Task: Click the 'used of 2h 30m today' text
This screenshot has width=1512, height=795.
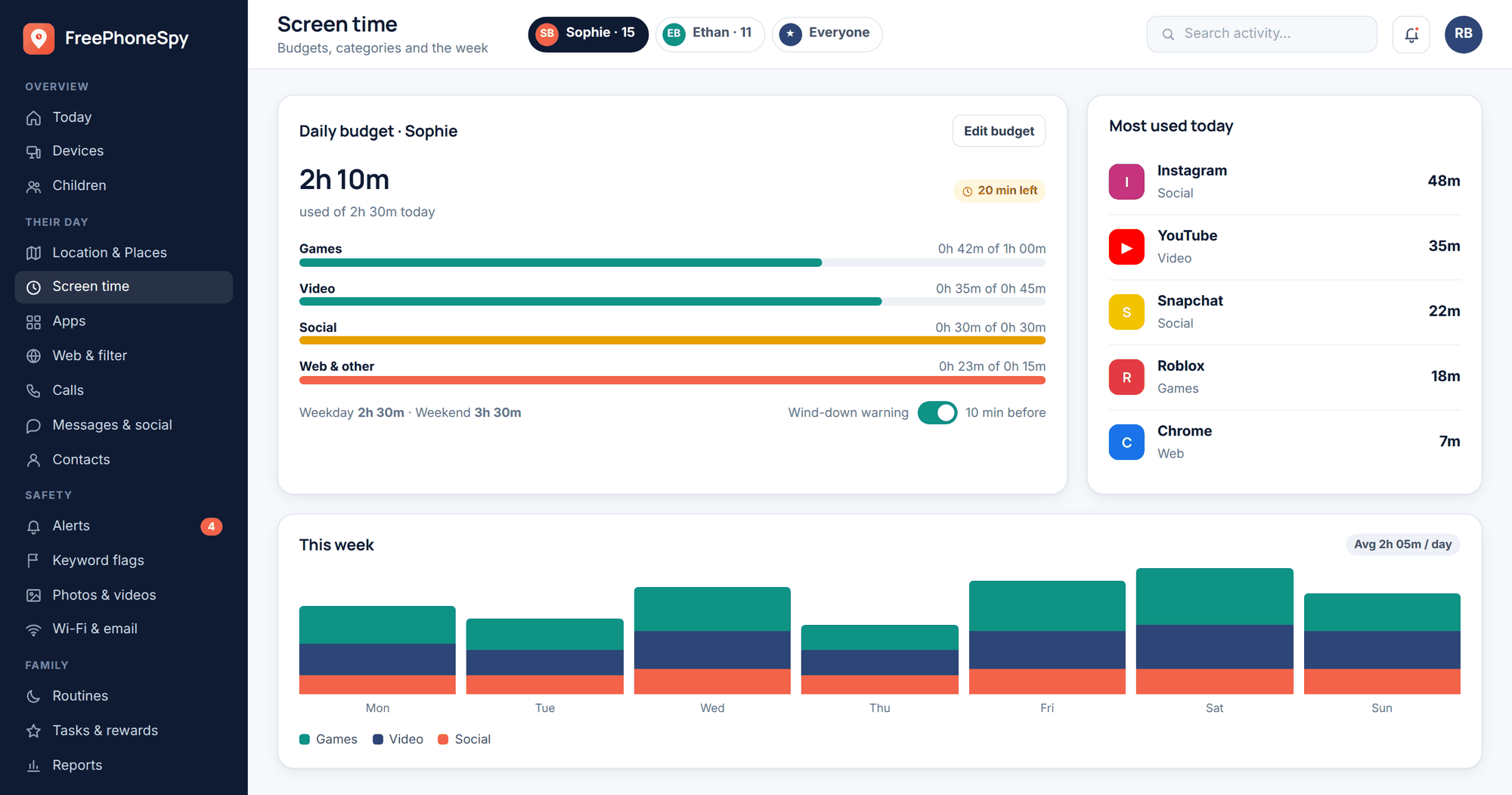Action: pos(367,213)
